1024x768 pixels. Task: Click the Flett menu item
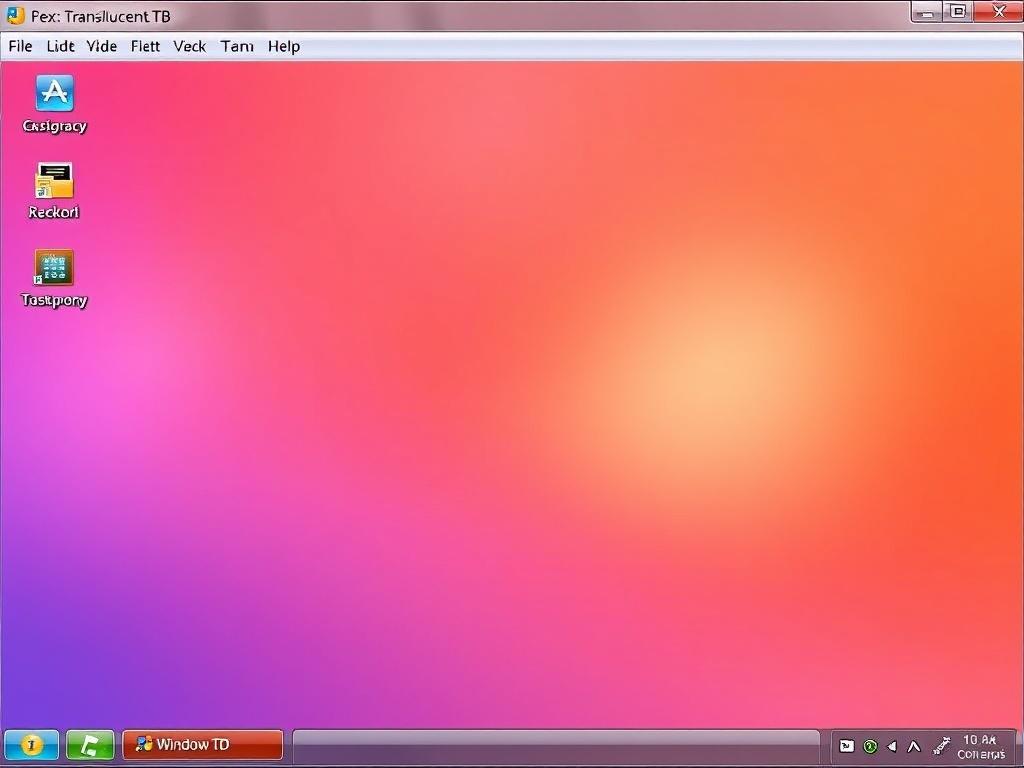145,46
